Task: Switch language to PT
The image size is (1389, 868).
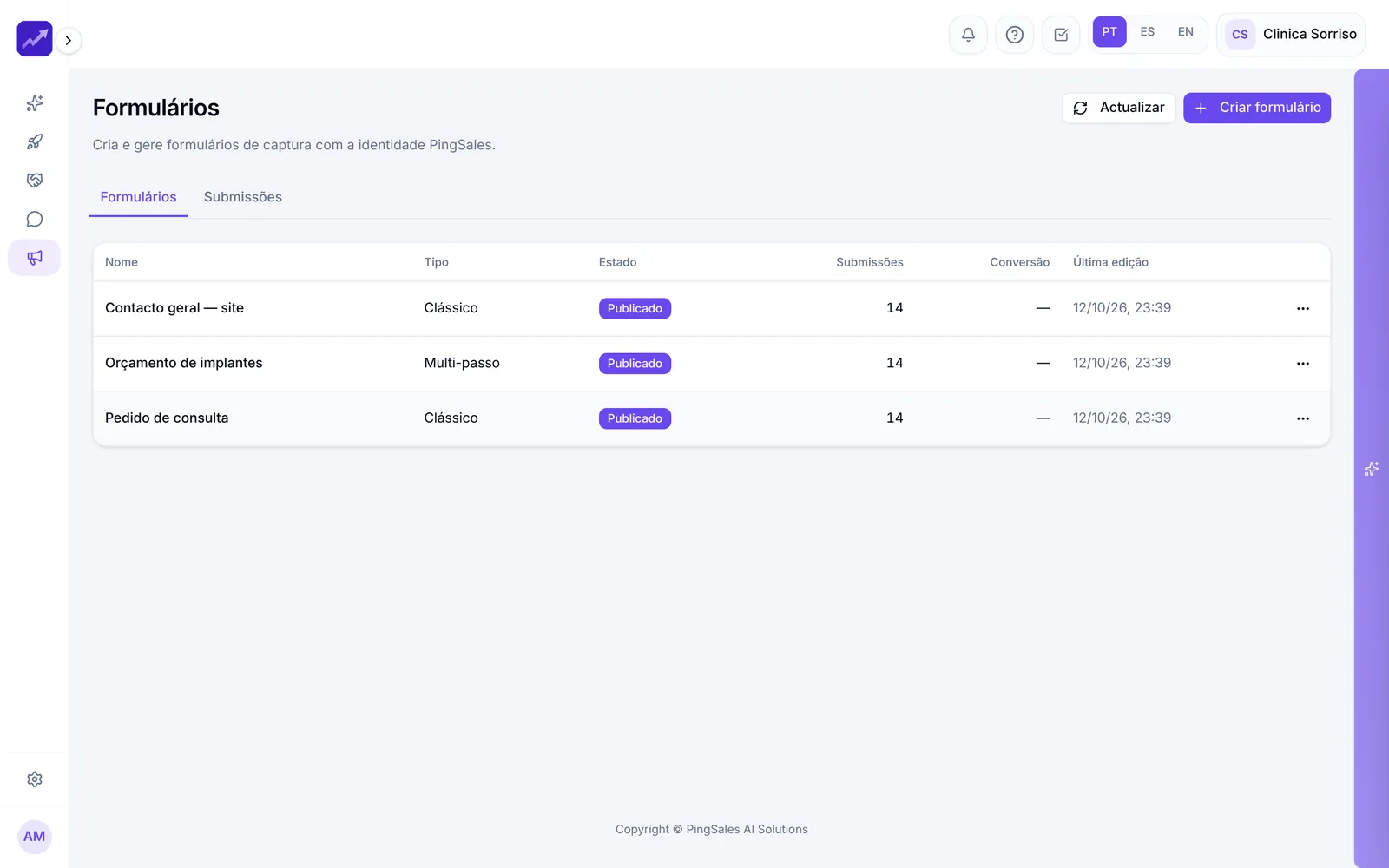Action: click(x=1109, y=32)
